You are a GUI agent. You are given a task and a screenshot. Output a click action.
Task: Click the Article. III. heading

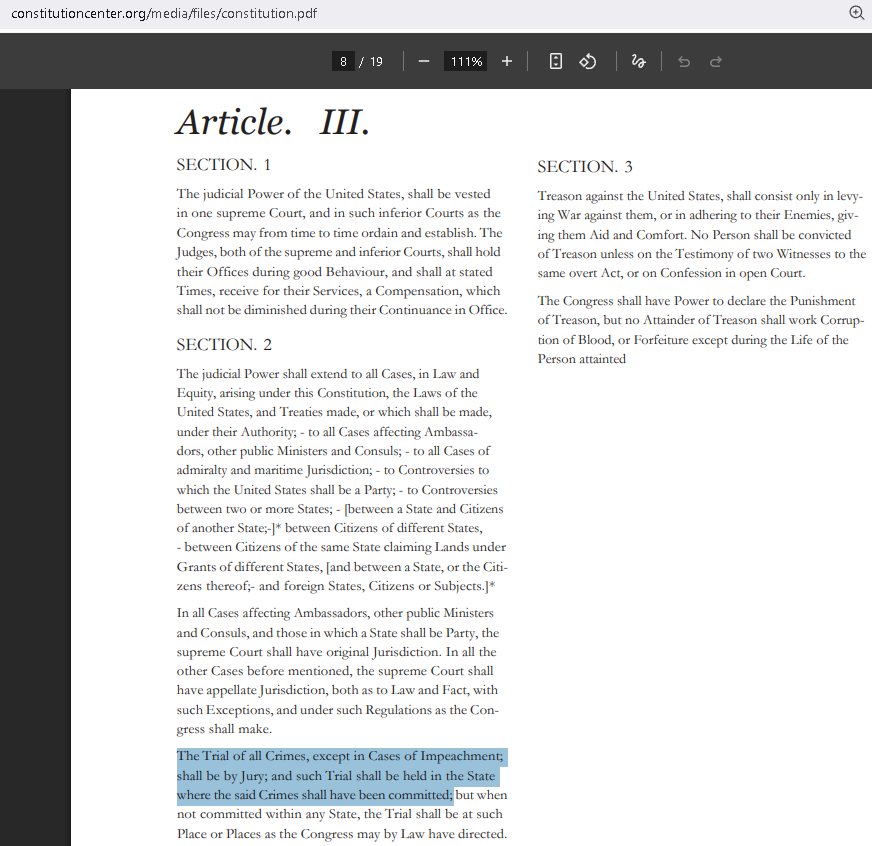pos(273,122)
